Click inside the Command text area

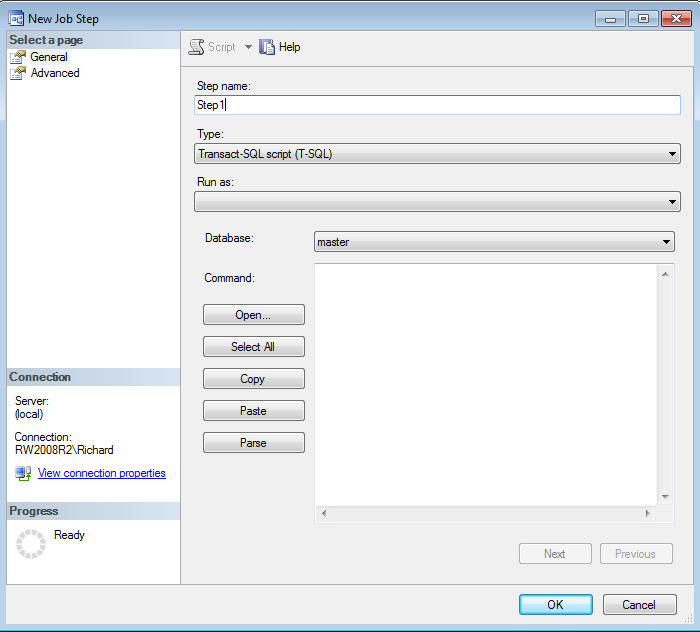point(486,385)
